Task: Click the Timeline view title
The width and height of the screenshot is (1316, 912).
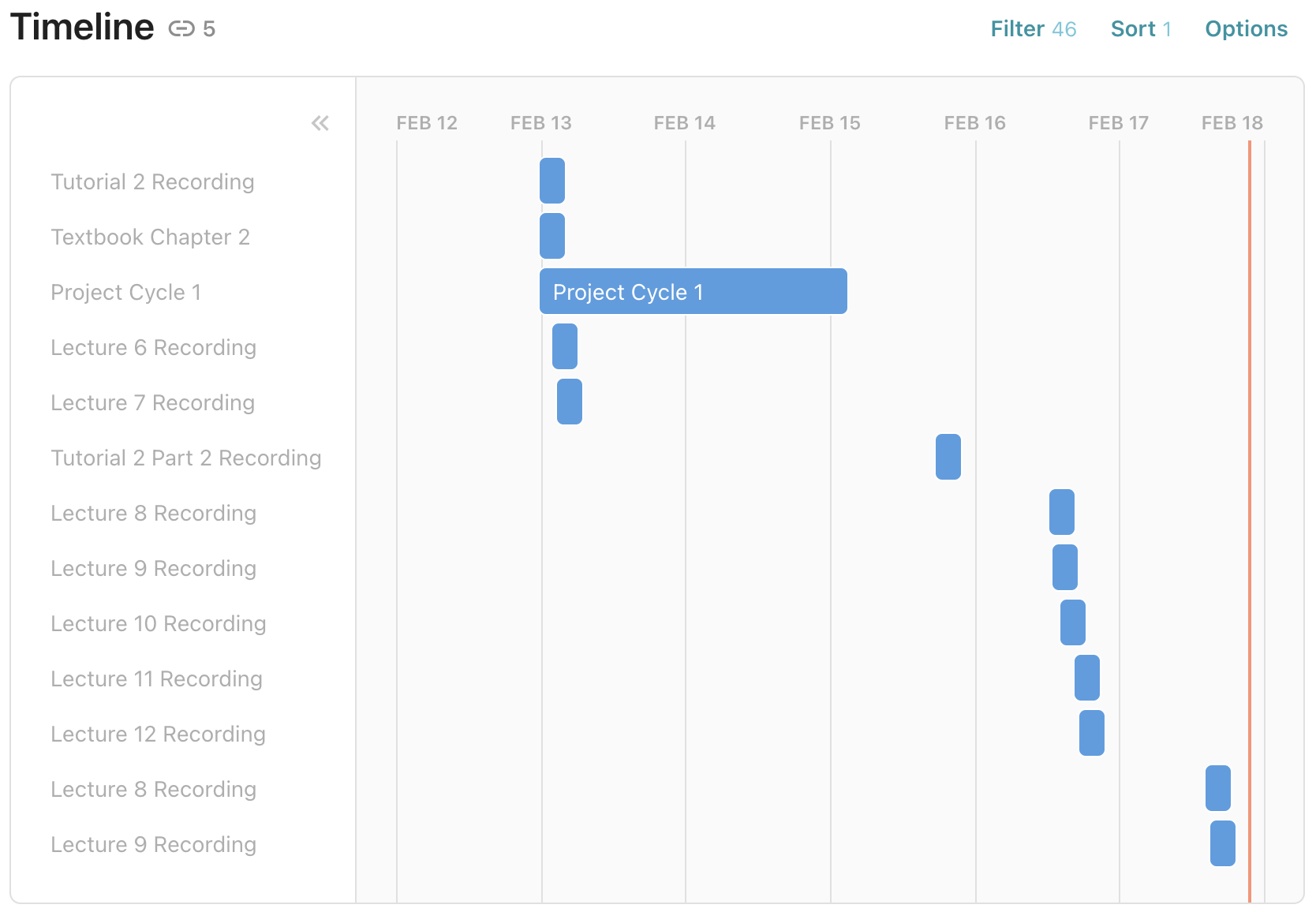Action: 82,28
